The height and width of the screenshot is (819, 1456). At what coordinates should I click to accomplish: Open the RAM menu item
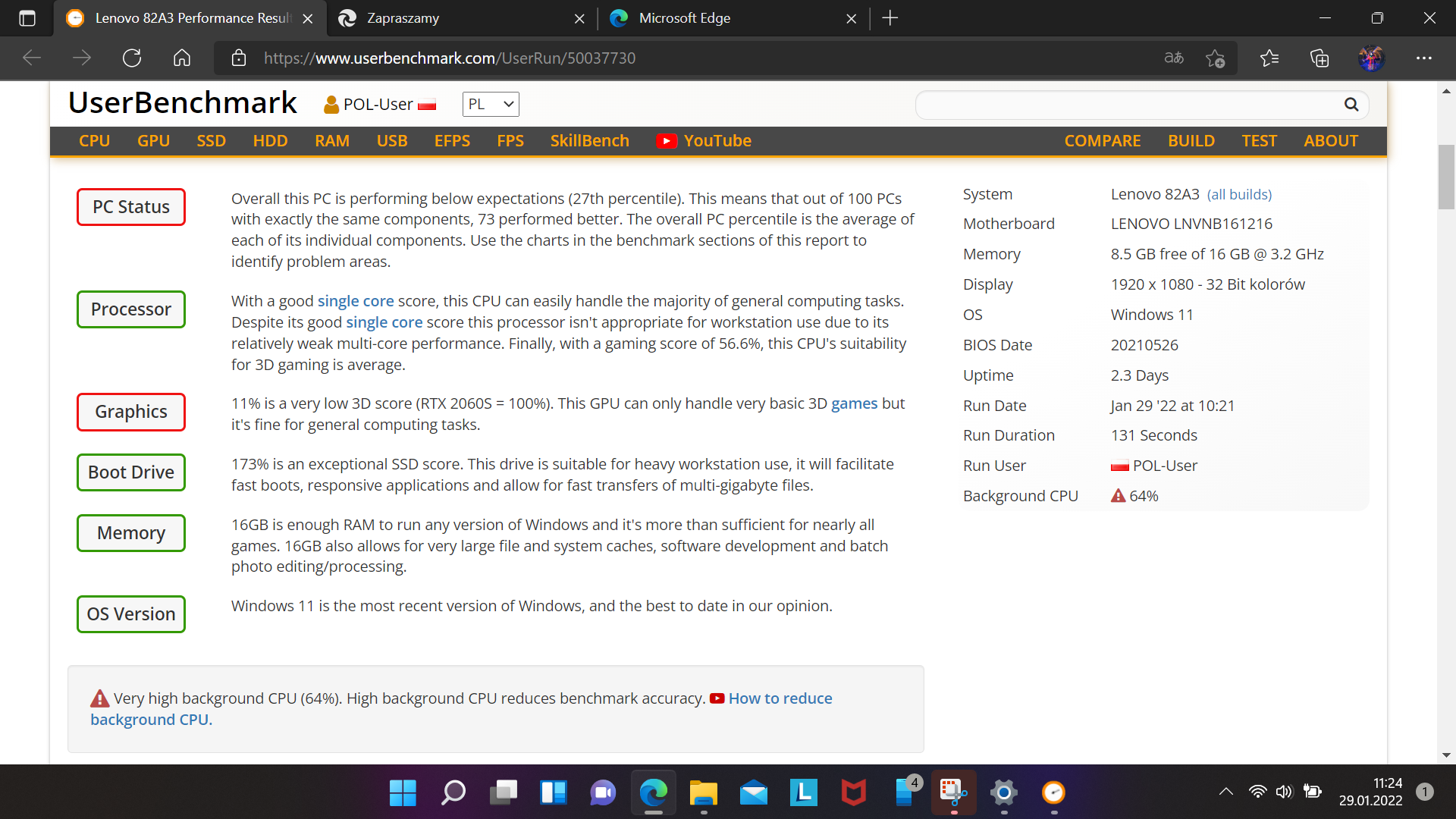coord(332,141)
